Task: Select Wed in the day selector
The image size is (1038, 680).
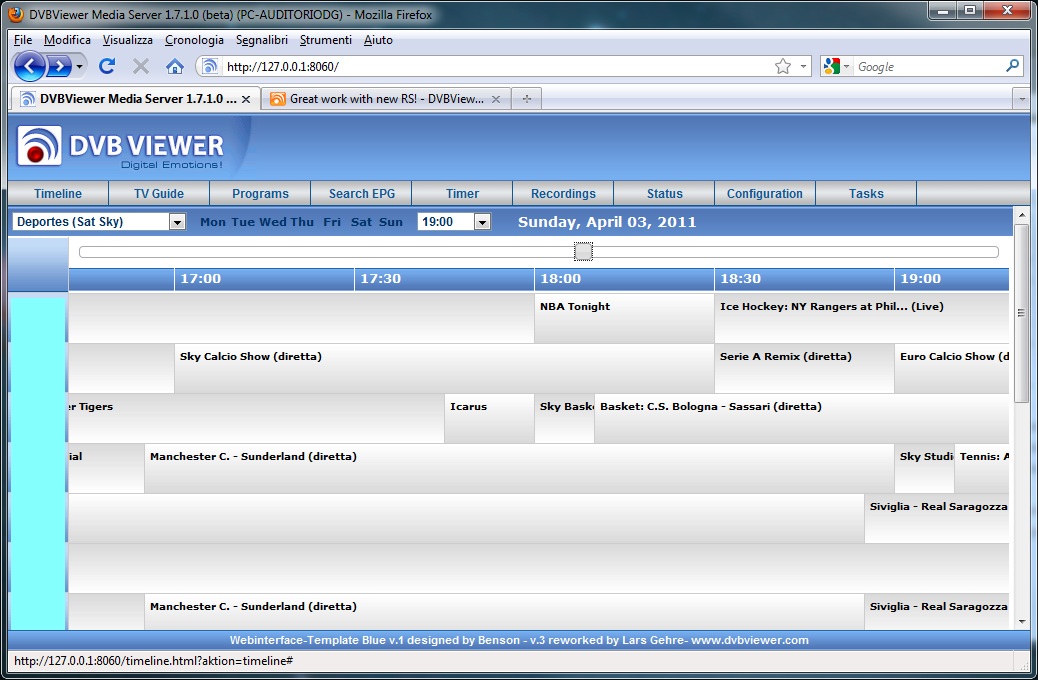Action: [x=273, y=222]
